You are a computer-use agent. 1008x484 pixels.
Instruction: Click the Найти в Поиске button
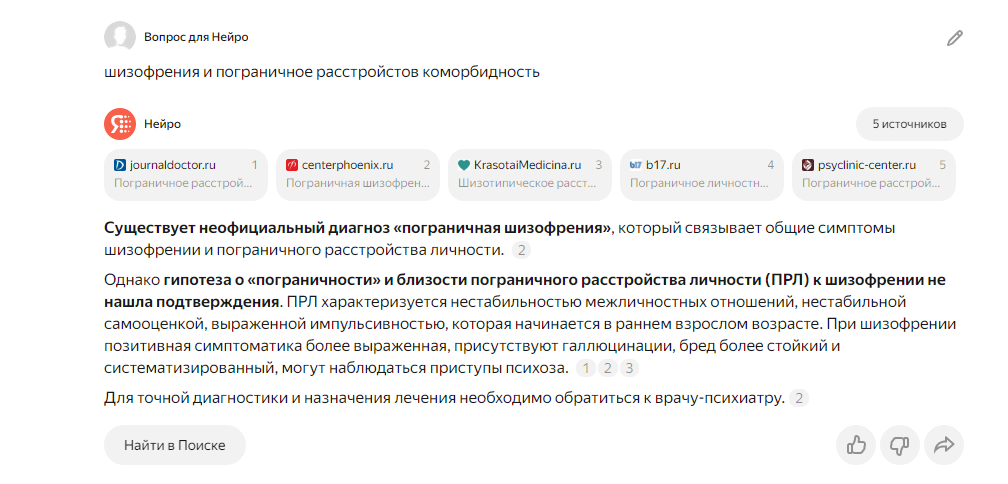click(175, 445)
